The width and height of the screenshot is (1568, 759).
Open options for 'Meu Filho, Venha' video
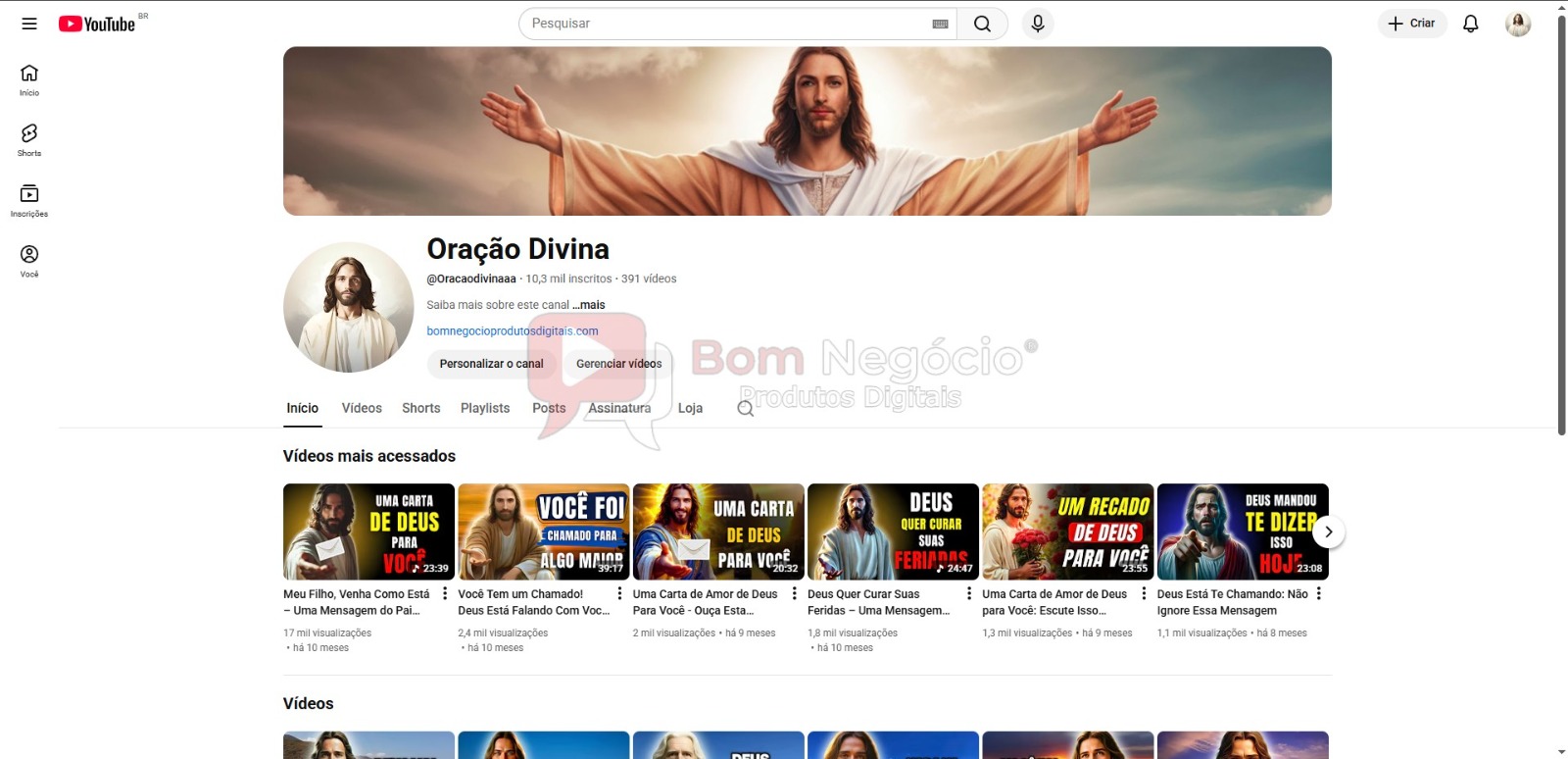tap(445, 594)
